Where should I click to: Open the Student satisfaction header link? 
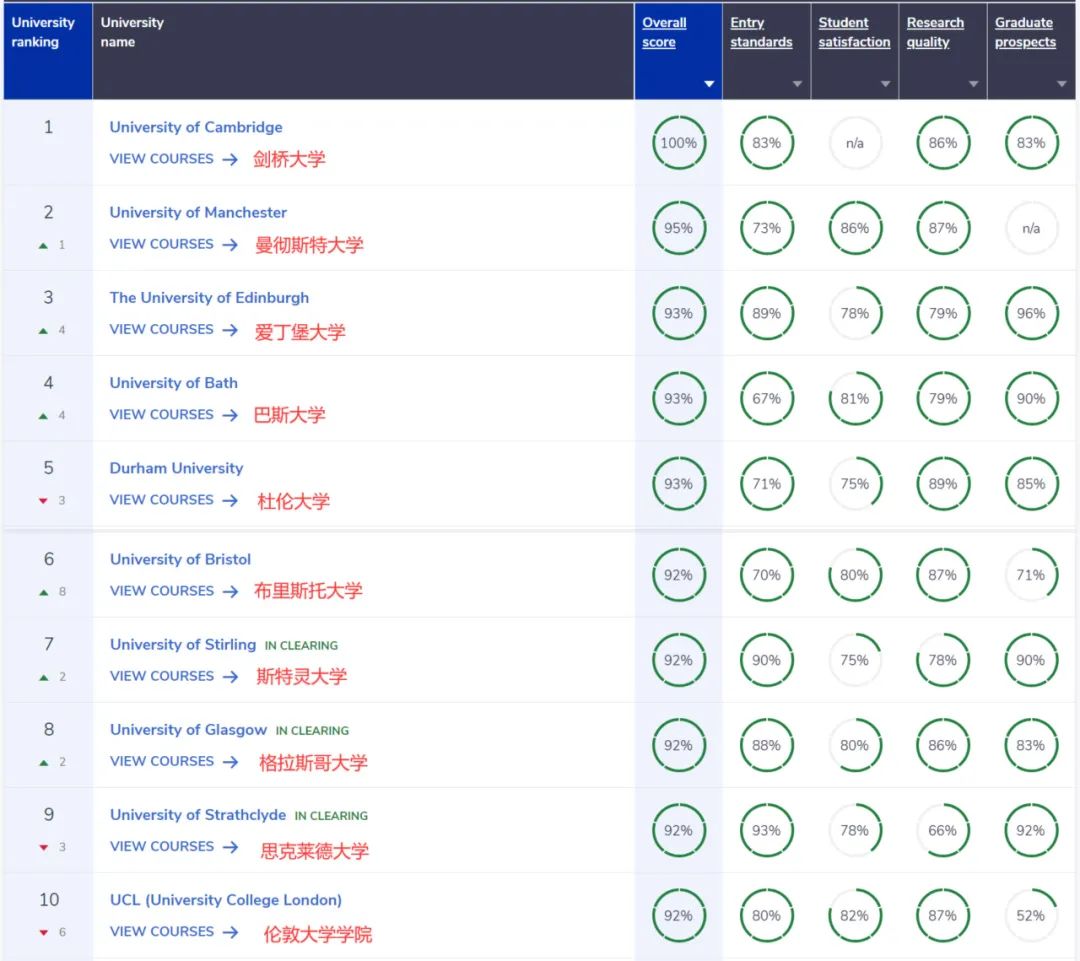pyautogui.click(x=854, y=32)
